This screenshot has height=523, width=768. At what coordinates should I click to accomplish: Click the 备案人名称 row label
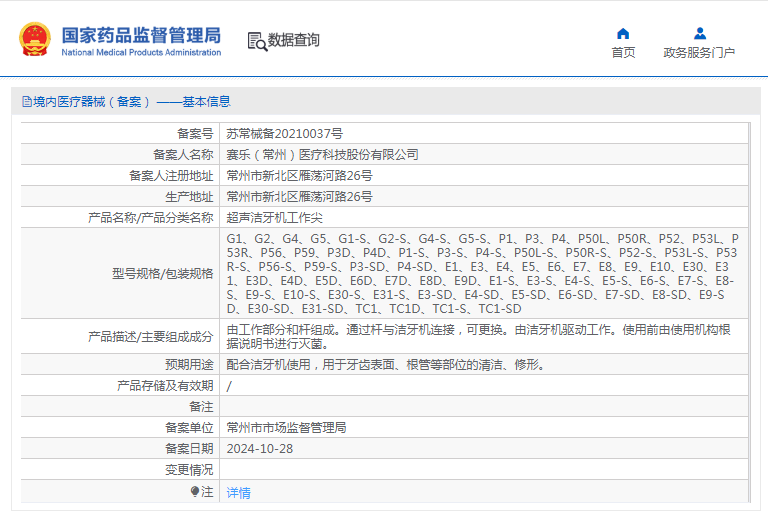coord(183,155)
